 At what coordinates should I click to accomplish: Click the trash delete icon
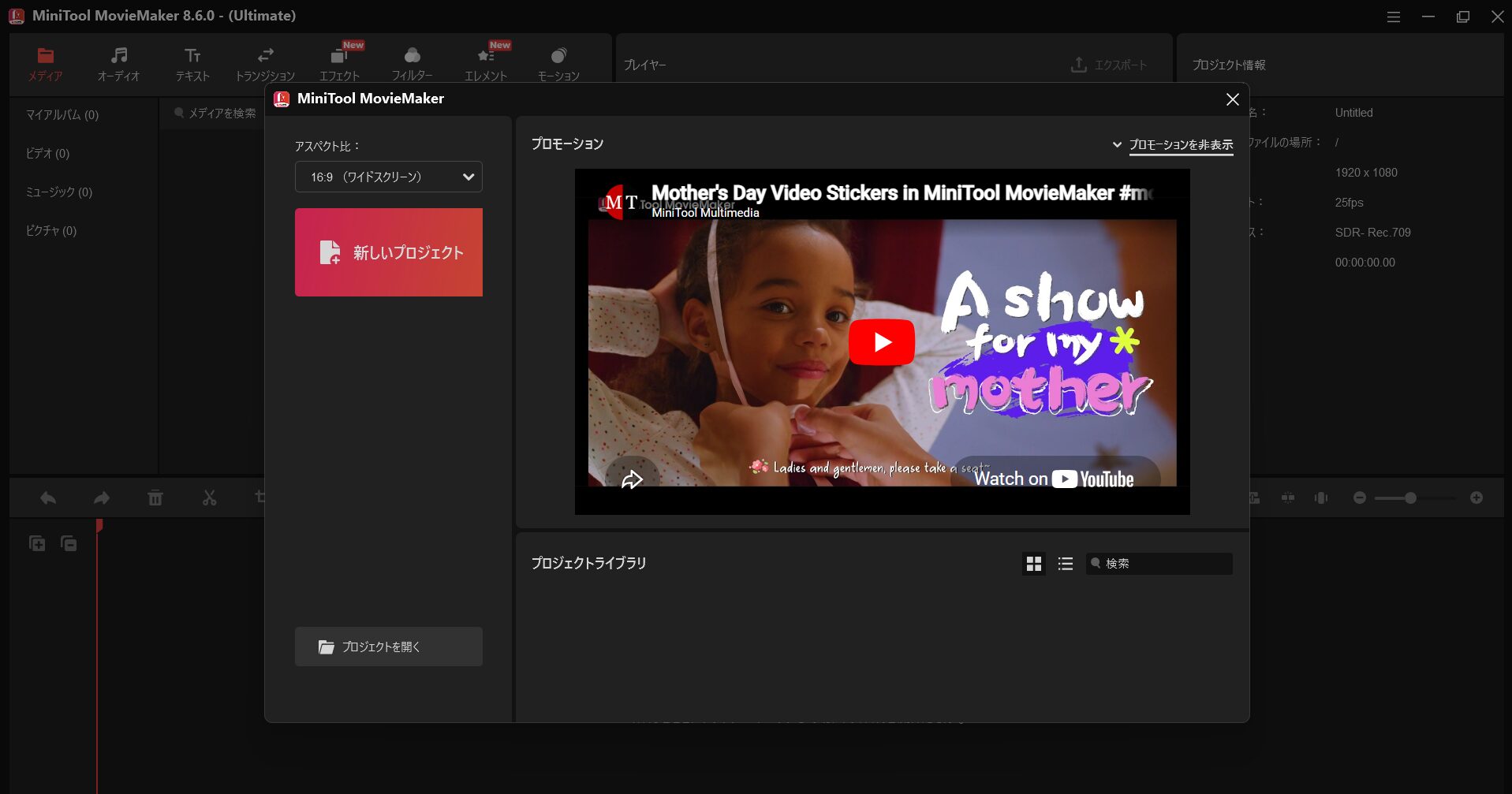155,498
